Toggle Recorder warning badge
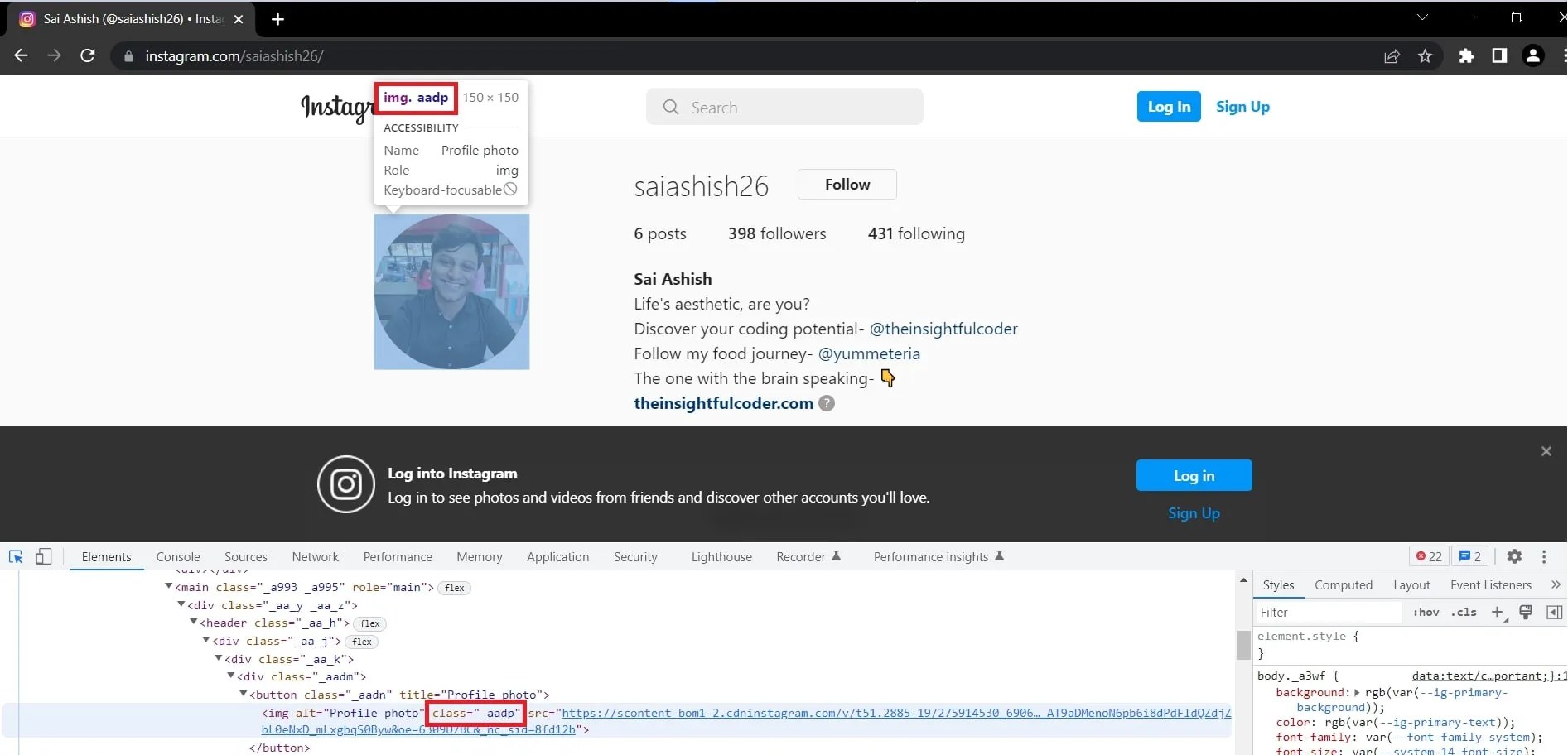This screenshot has width=1568, height=755. [837, 555]
